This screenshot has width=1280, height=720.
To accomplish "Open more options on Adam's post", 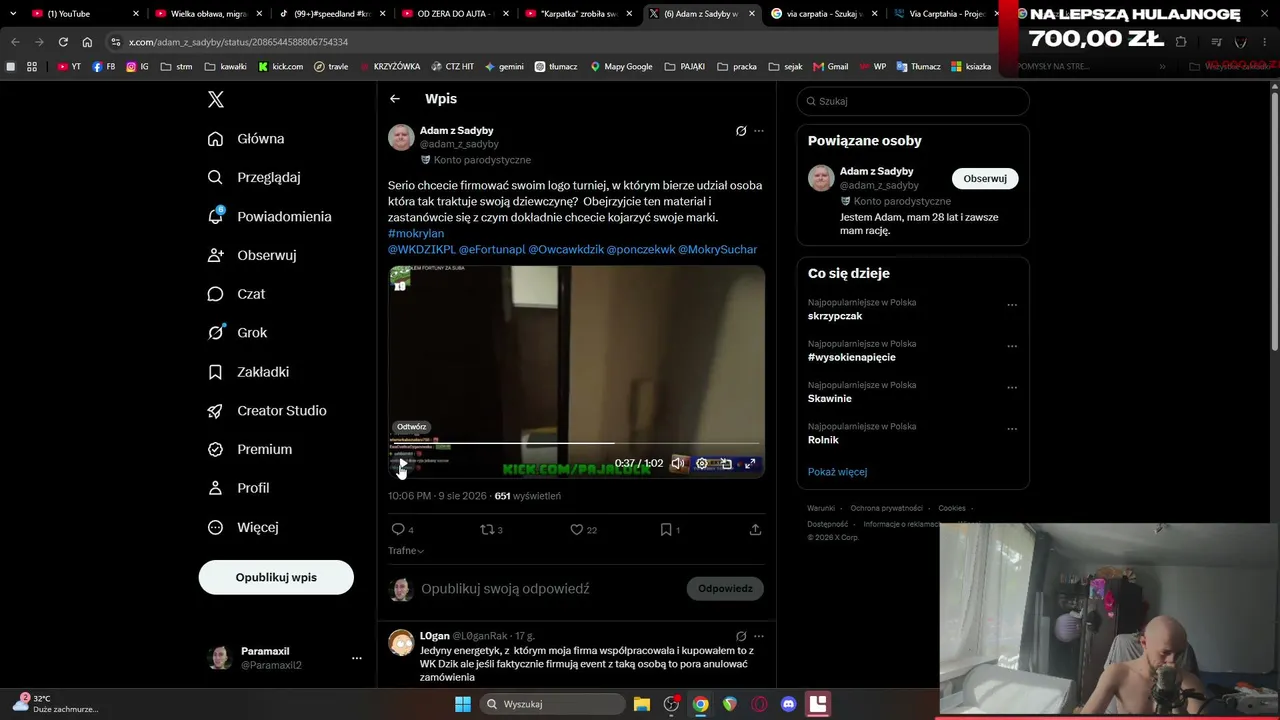I will coord(759,131).
